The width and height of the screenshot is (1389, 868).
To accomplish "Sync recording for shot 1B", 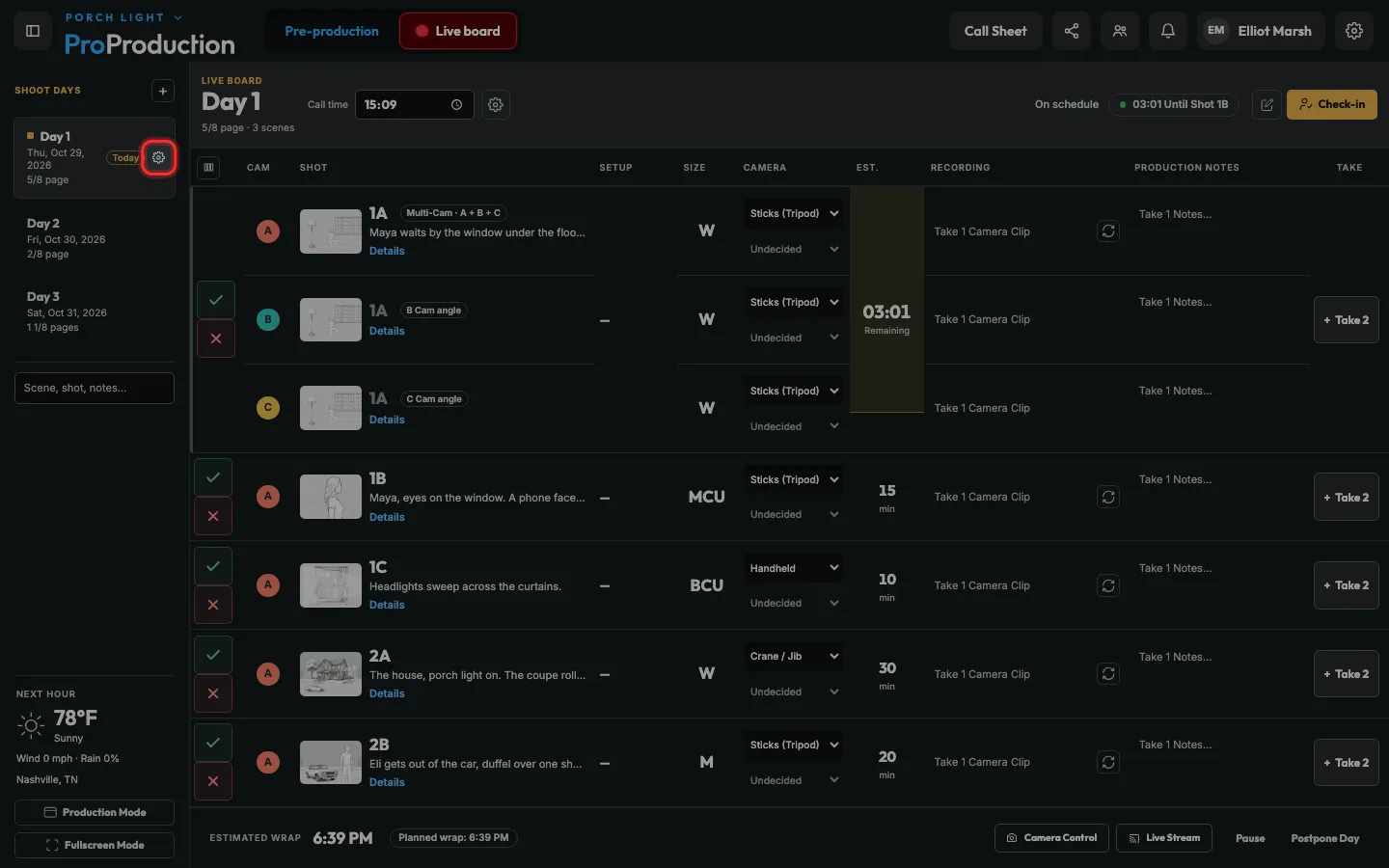I will pyautogui.click(x=1108, y=497).
